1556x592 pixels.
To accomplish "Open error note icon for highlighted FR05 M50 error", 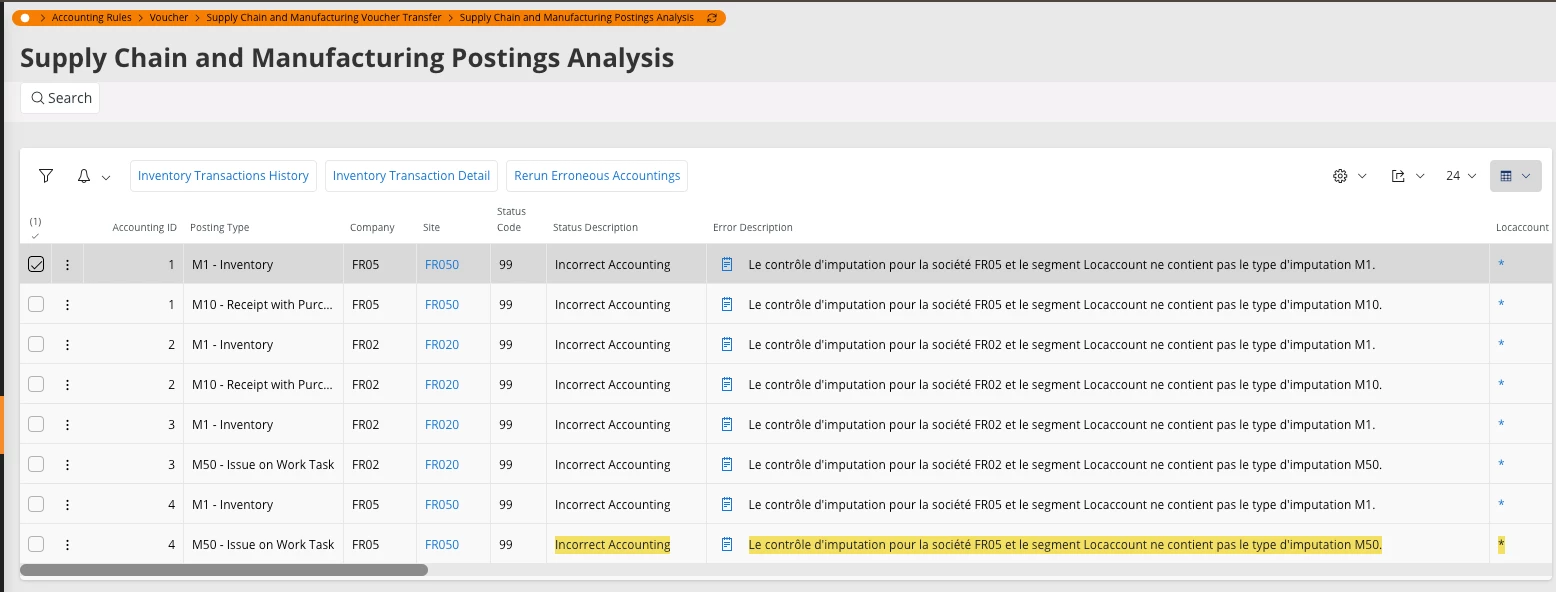I will pos(727,545).
